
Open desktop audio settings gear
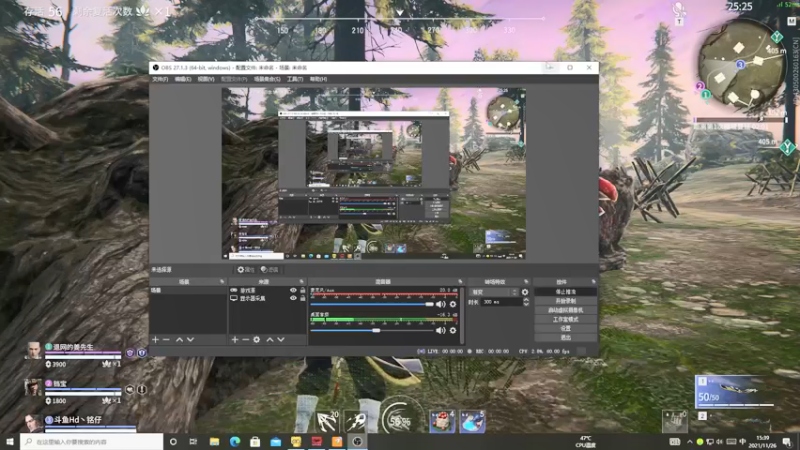pos(453,330)
